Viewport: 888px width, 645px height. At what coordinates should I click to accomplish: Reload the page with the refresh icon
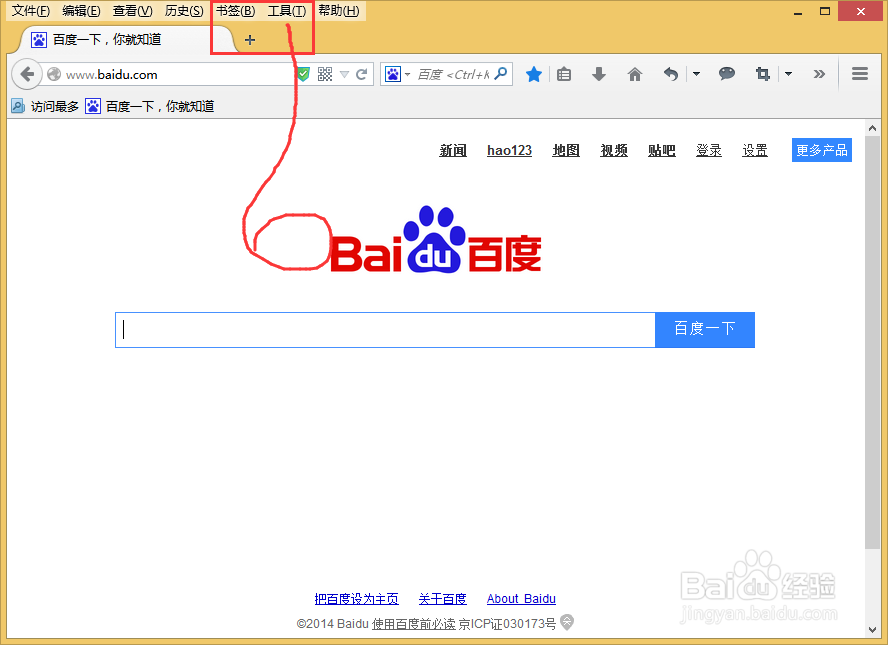tap(362, 74)
